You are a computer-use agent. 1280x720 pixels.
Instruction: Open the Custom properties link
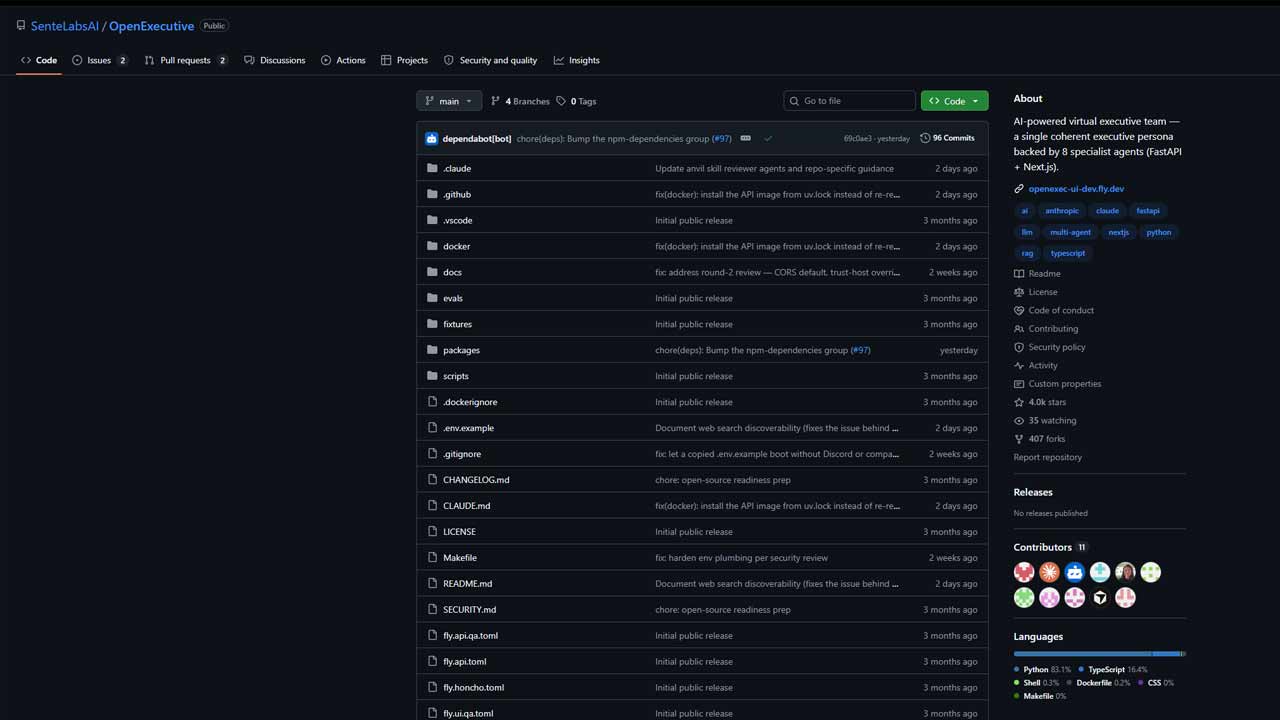point(1065,384)
